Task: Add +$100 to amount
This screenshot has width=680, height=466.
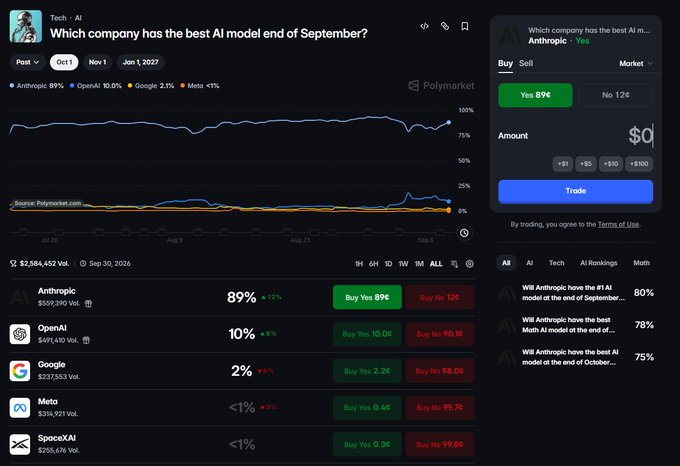Action: coord(639,164)
